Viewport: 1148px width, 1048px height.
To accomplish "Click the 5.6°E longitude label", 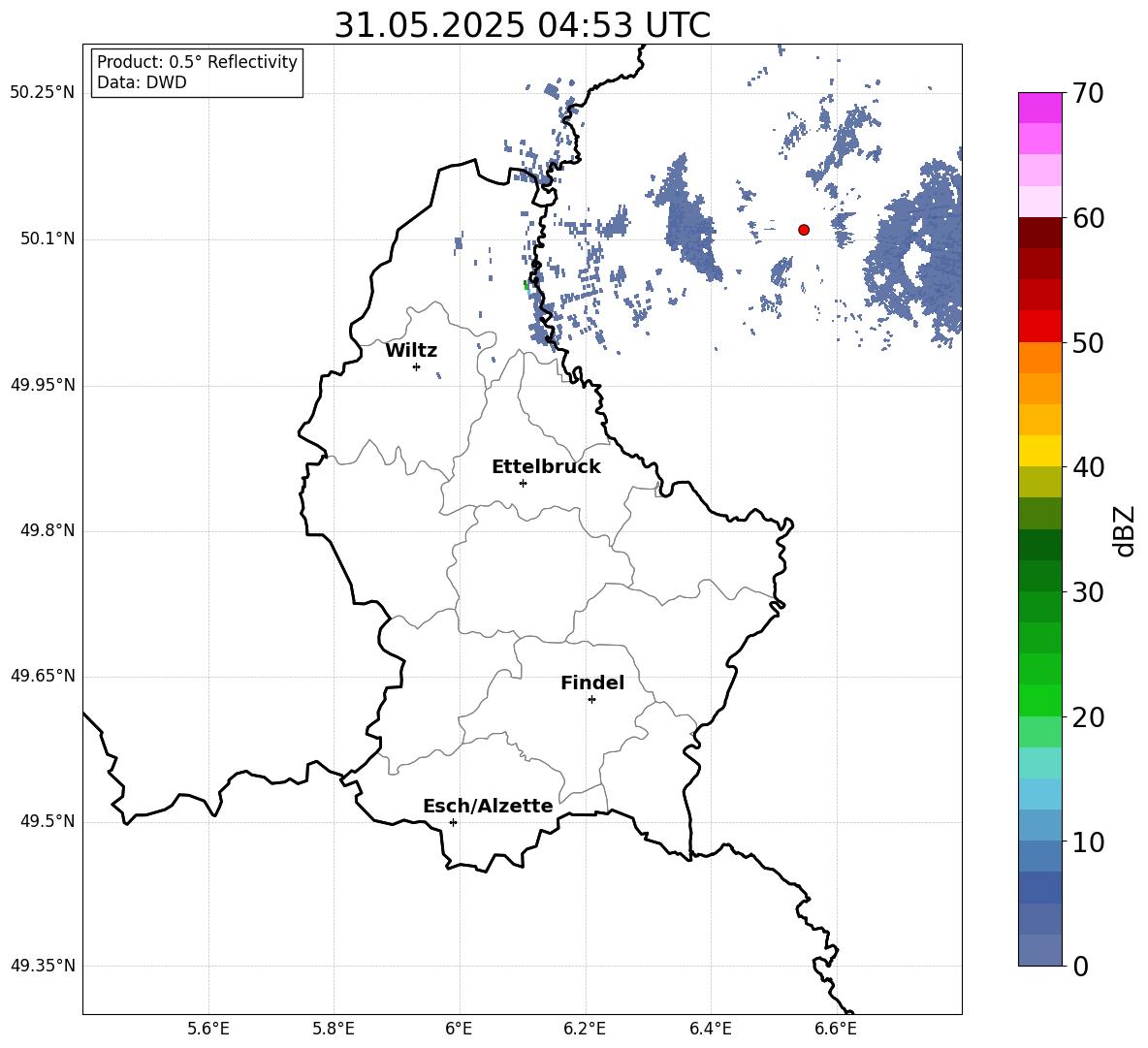I will [x=208, y=1029].
